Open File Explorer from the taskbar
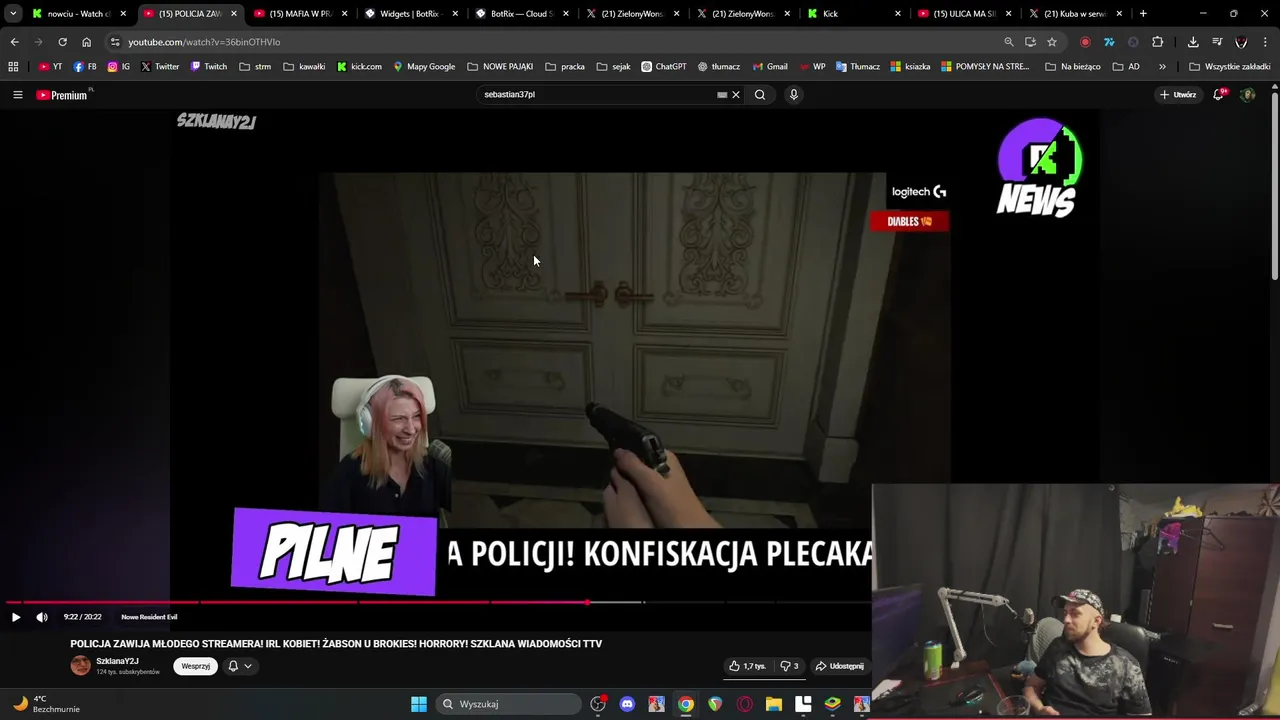 (x=774, y=704)
